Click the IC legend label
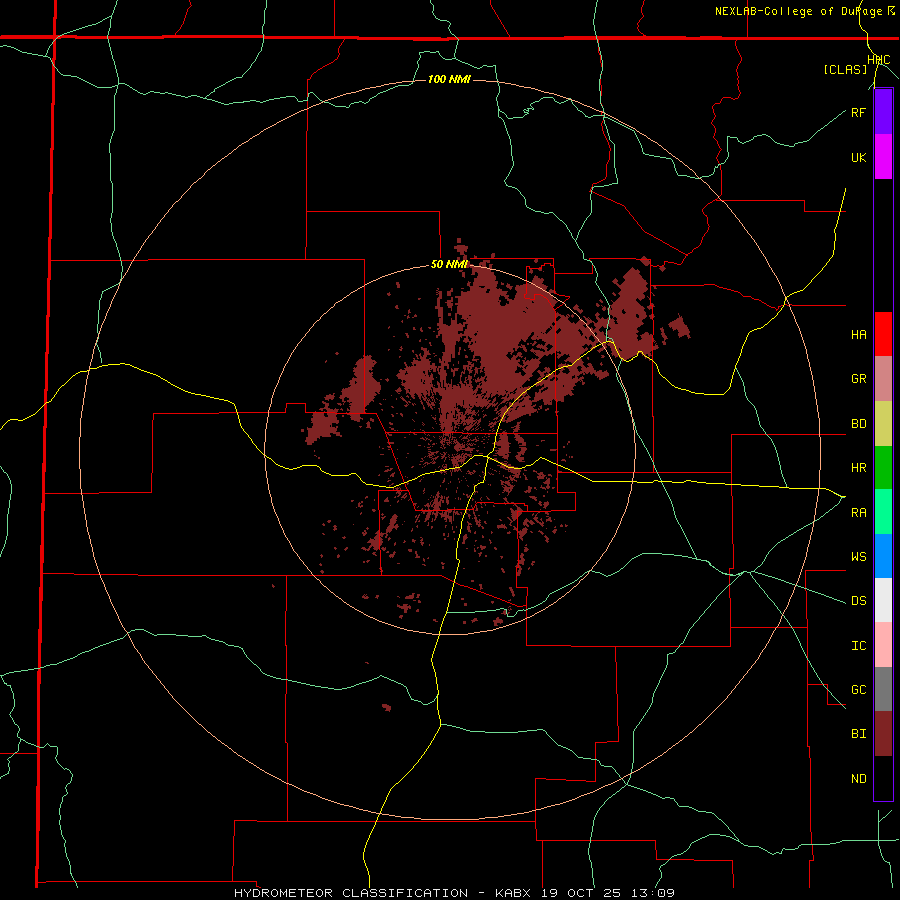 coord(858,646)
